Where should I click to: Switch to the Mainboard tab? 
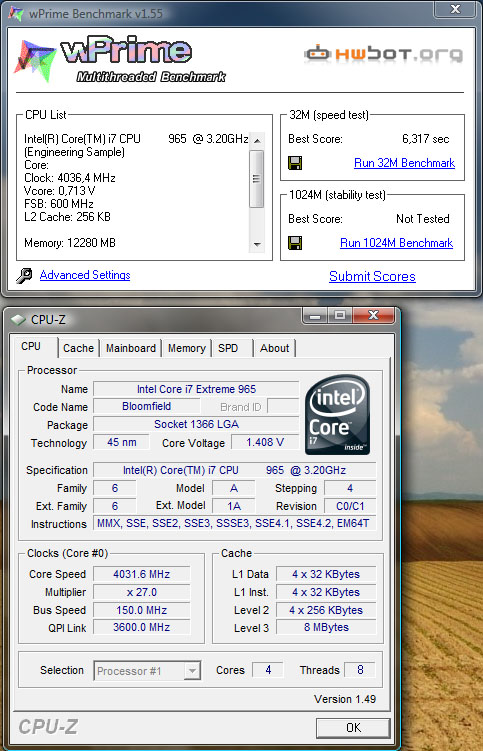(131, 348)
